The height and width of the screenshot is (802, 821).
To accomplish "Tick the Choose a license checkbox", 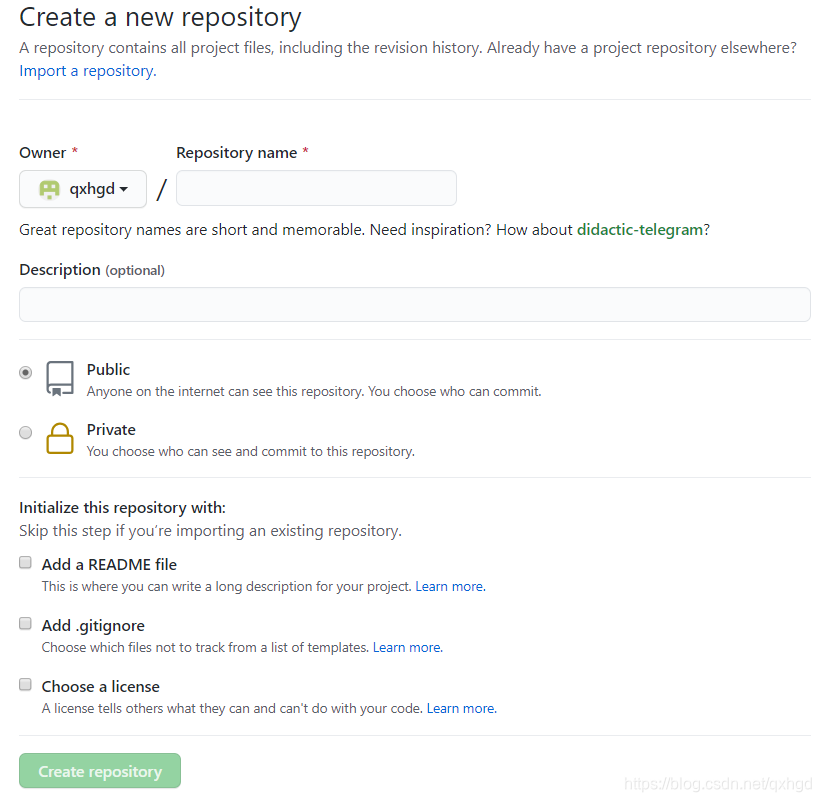I will (x=26, y=685).
